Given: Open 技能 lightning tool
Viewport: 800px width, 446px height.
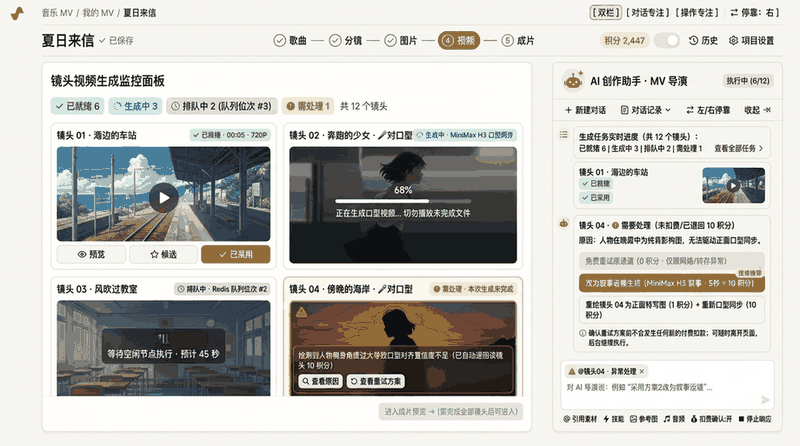Looking at the screenshot, I should (x=614, y=419).
